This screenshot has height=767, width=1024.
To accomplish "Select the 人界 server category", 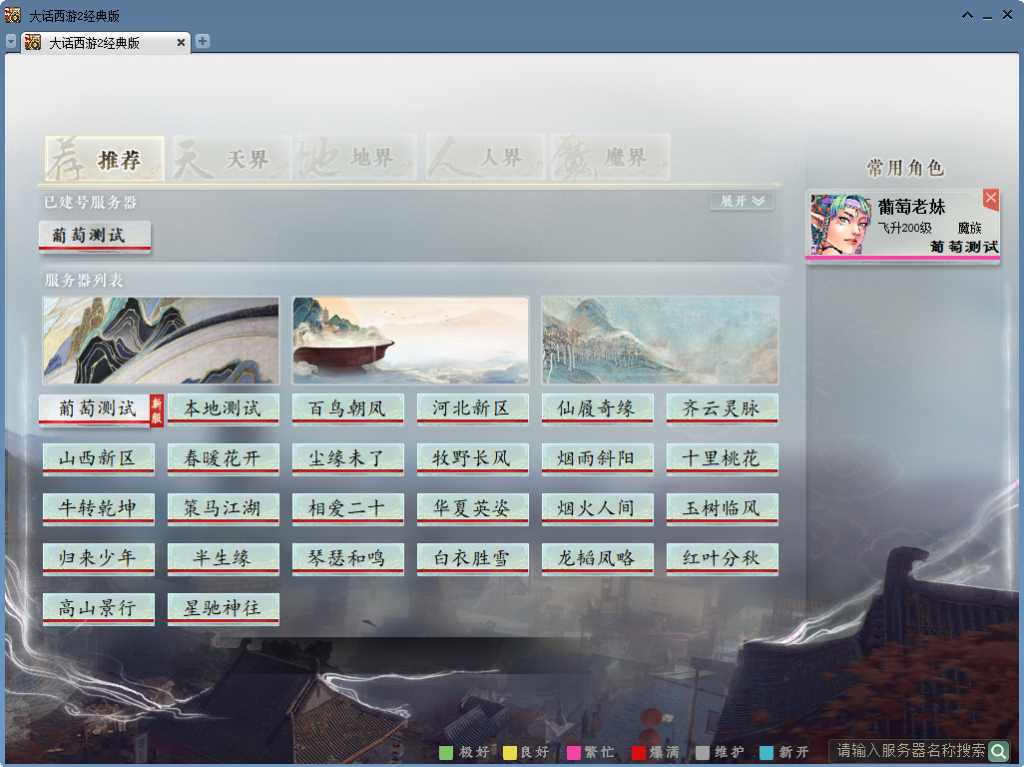I will (x=486, y=158).
